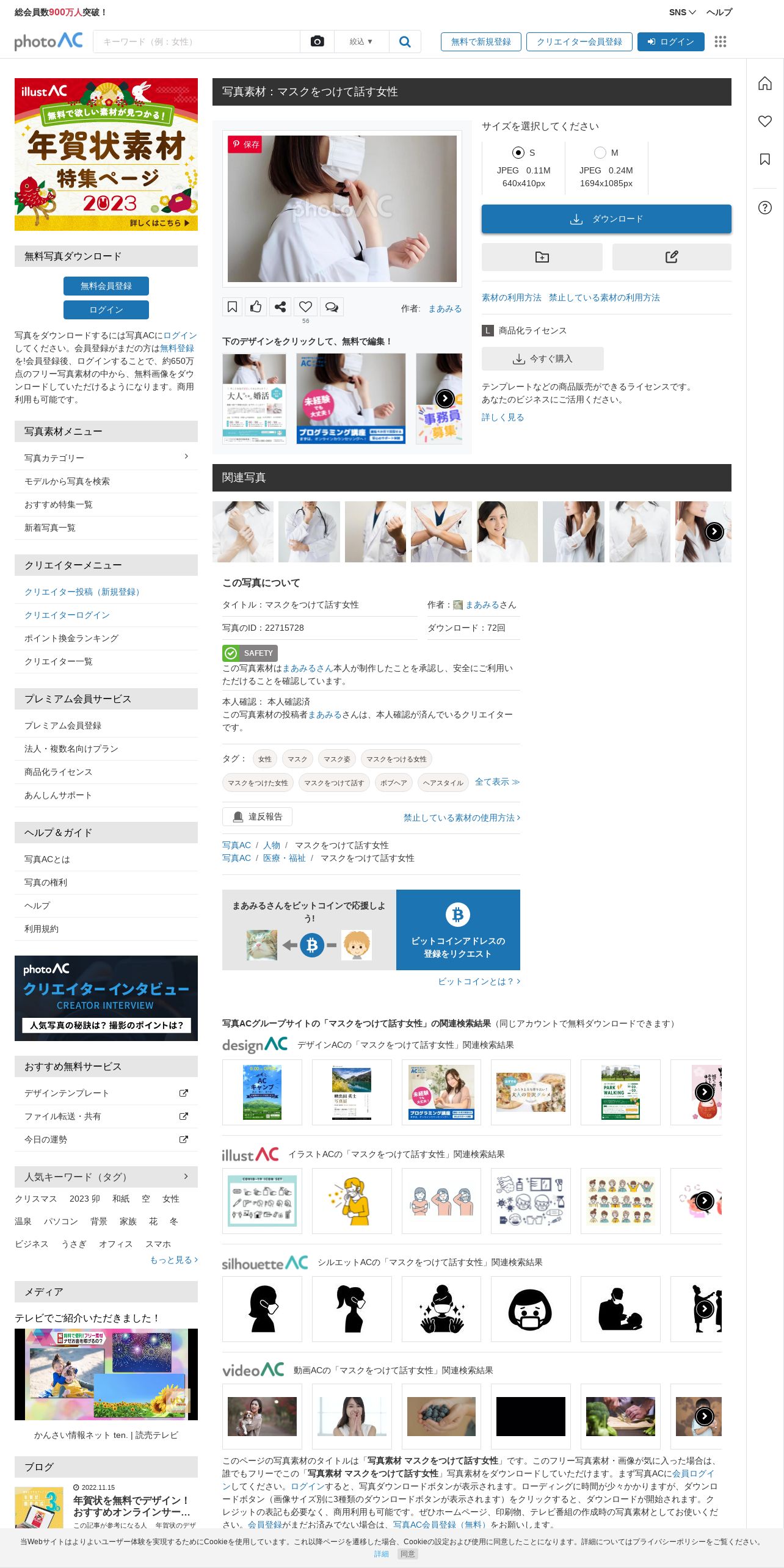The width and height of the screenshot is (784, 1568).
Task: Expand 写真カテゴリー menu item
Action: 106,458
